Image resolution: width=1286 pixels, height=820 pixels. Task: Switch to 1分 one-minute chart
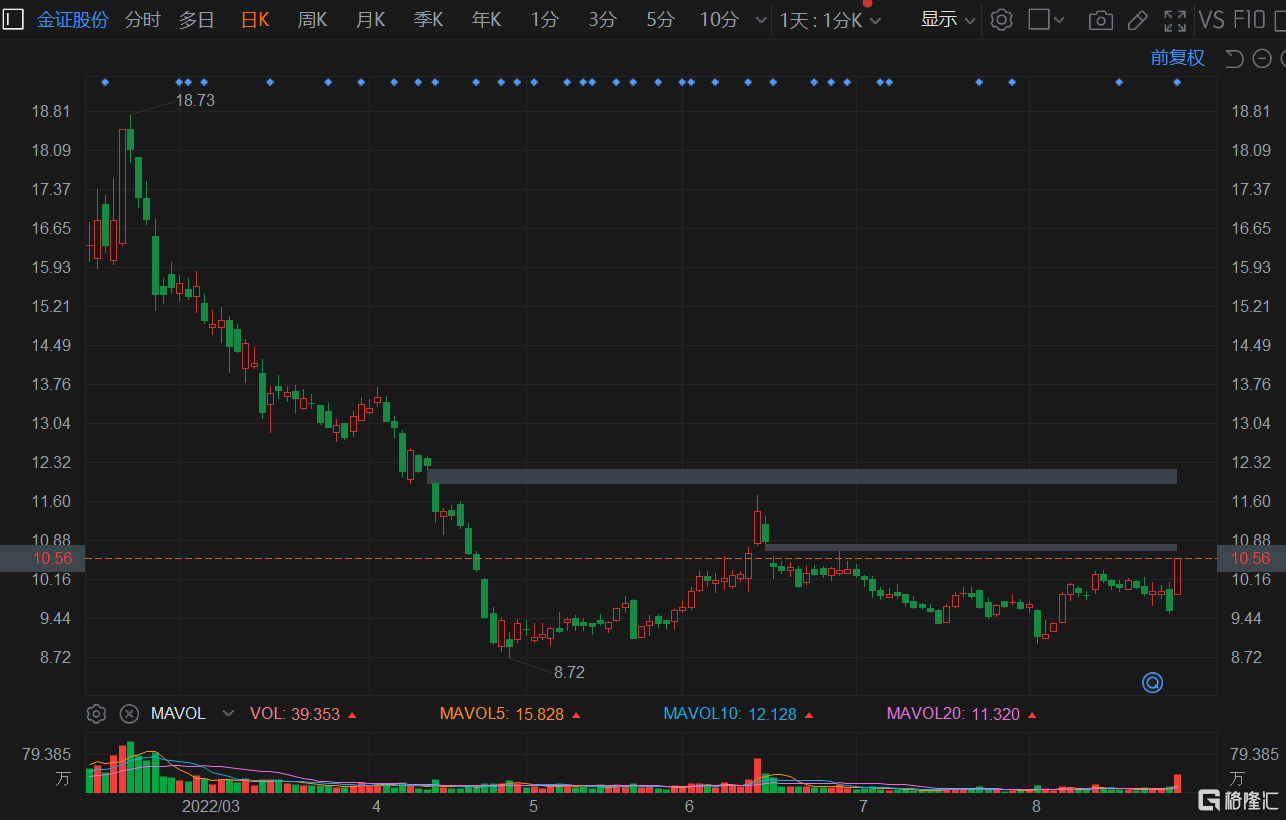(544, 19)
